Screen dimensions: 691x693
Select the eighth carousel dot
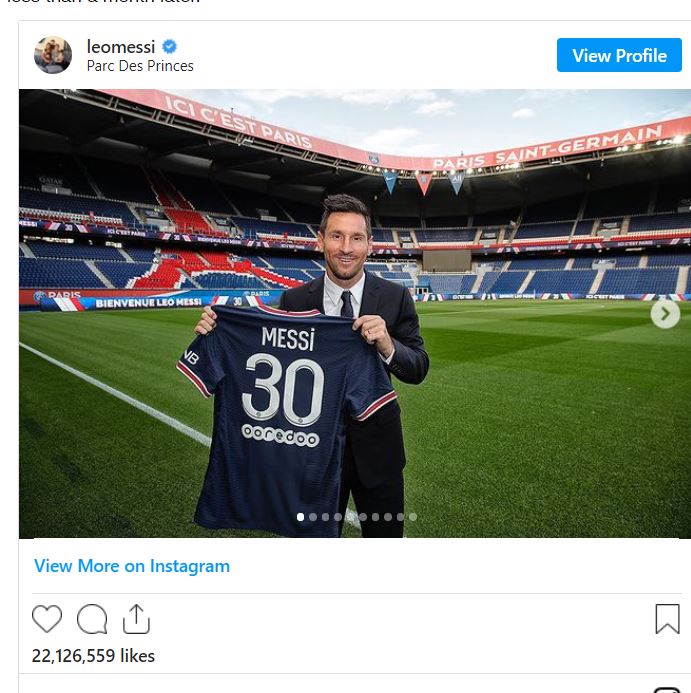click(x=388, y=517)
